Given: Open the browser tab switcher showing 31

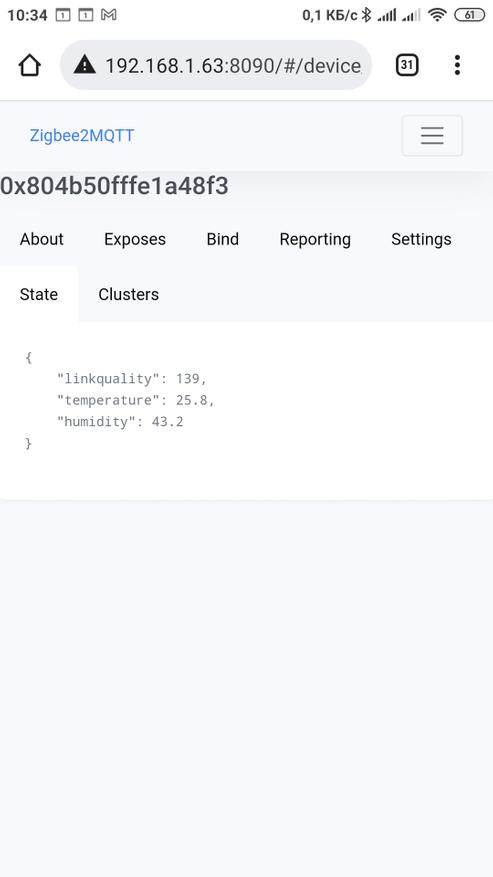Looking at the screenshot, I should (407, 65).
